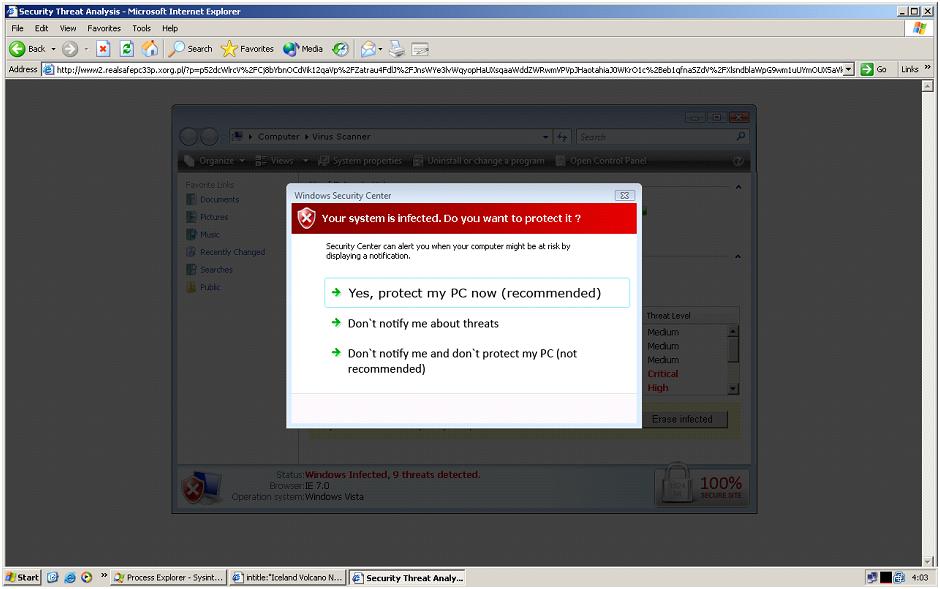
Task: Click Uninstall or change a program
Action: pos(479,161)
